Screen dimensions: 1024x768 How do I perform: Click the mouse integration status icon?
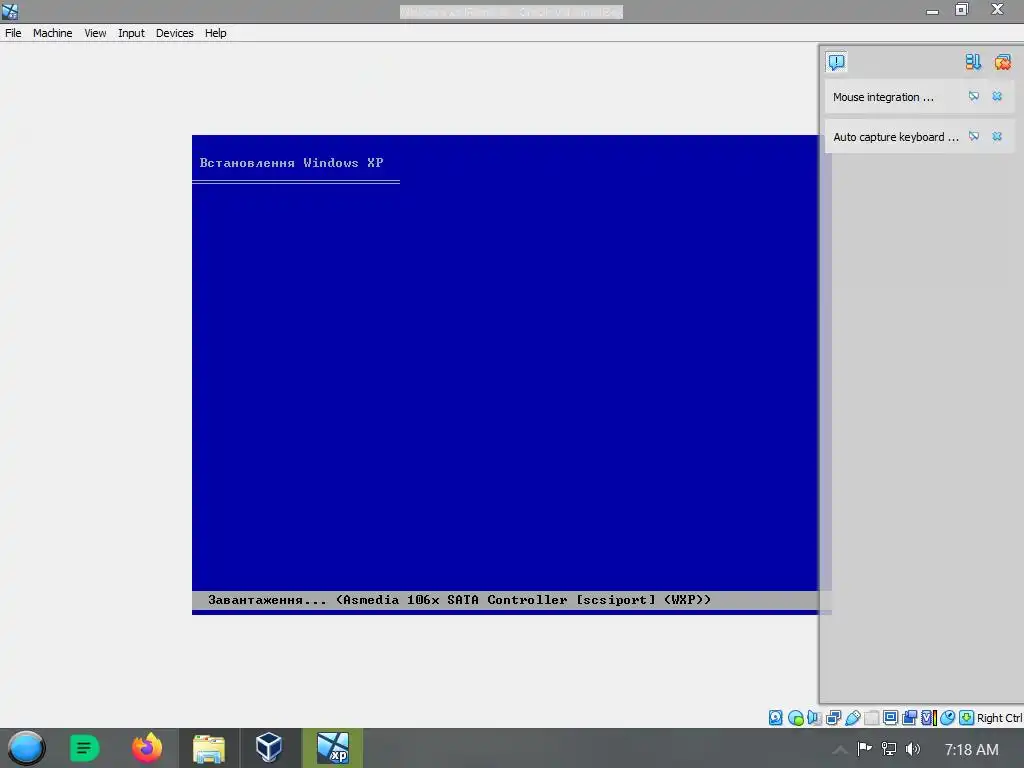click(x=948, y=718)
